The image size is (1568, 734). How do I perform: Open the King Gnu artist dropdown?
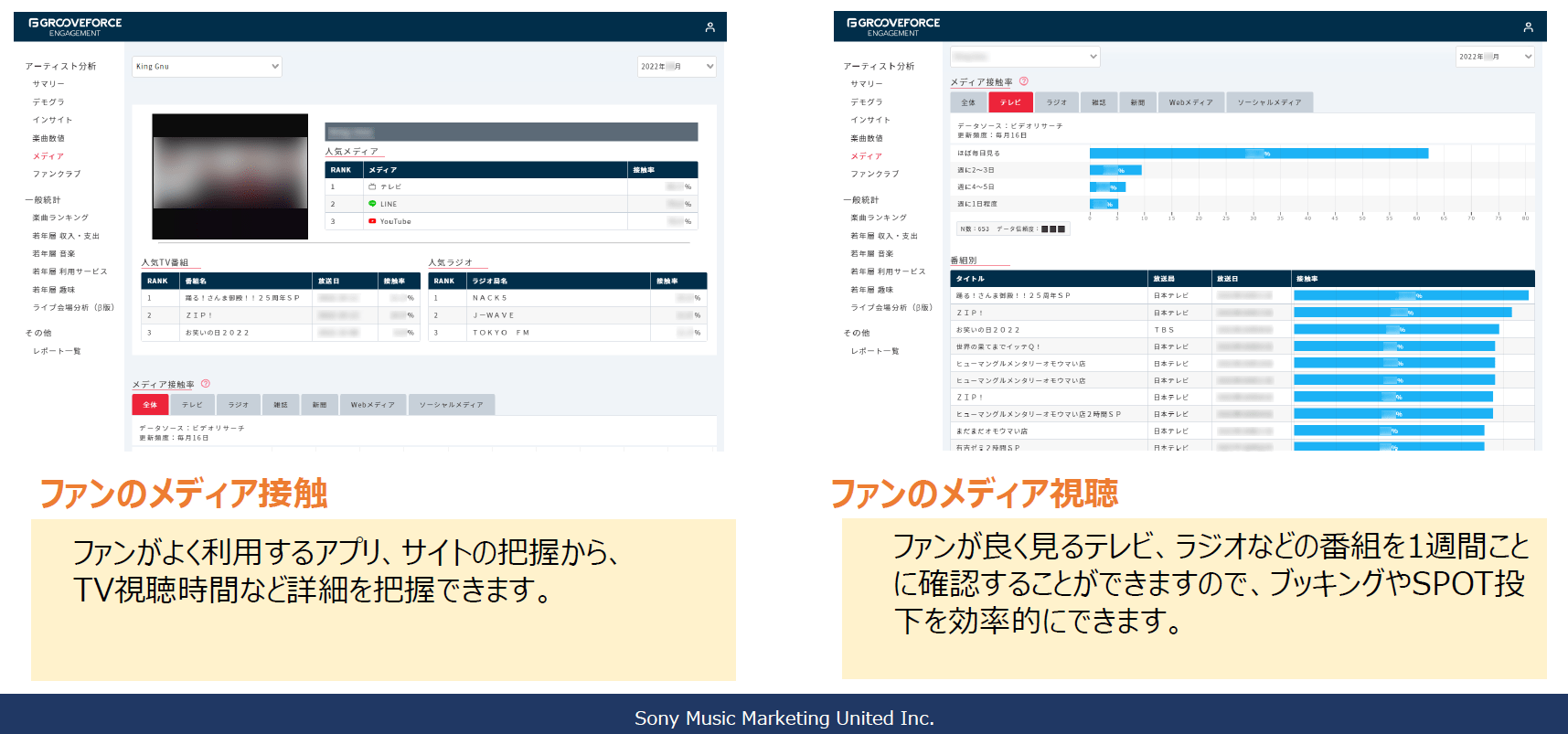point(207,67)
